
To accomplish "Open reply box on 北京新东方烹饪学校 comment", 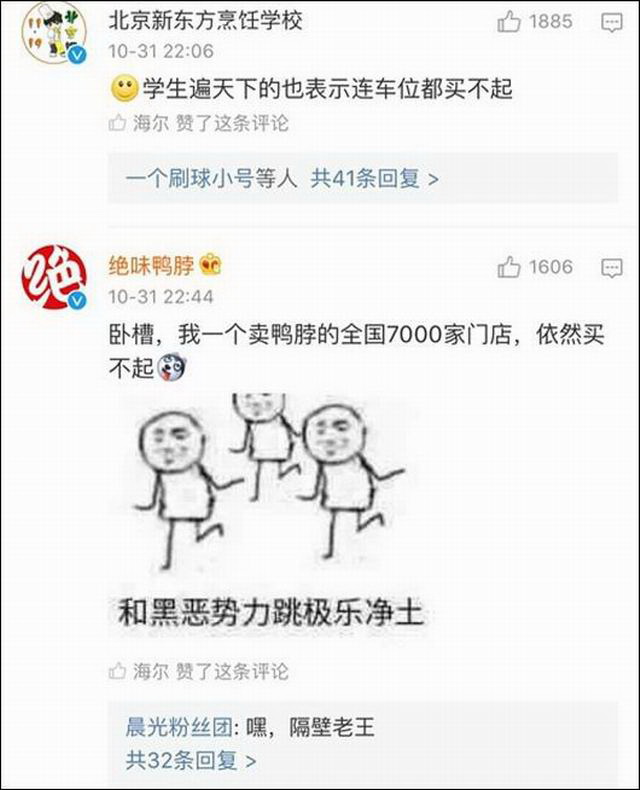I will 612,23.
